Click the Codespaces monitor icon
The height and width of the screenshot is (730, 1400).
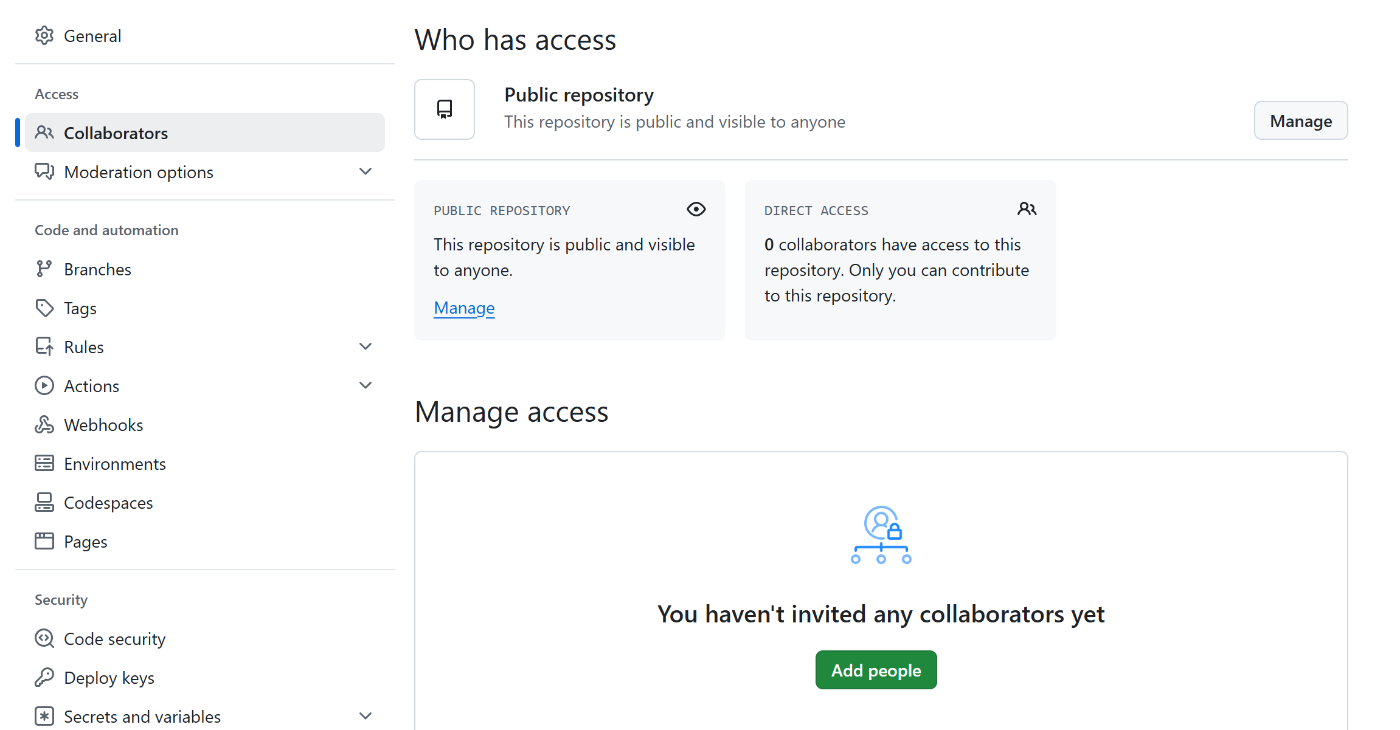[x=44, y=503]
